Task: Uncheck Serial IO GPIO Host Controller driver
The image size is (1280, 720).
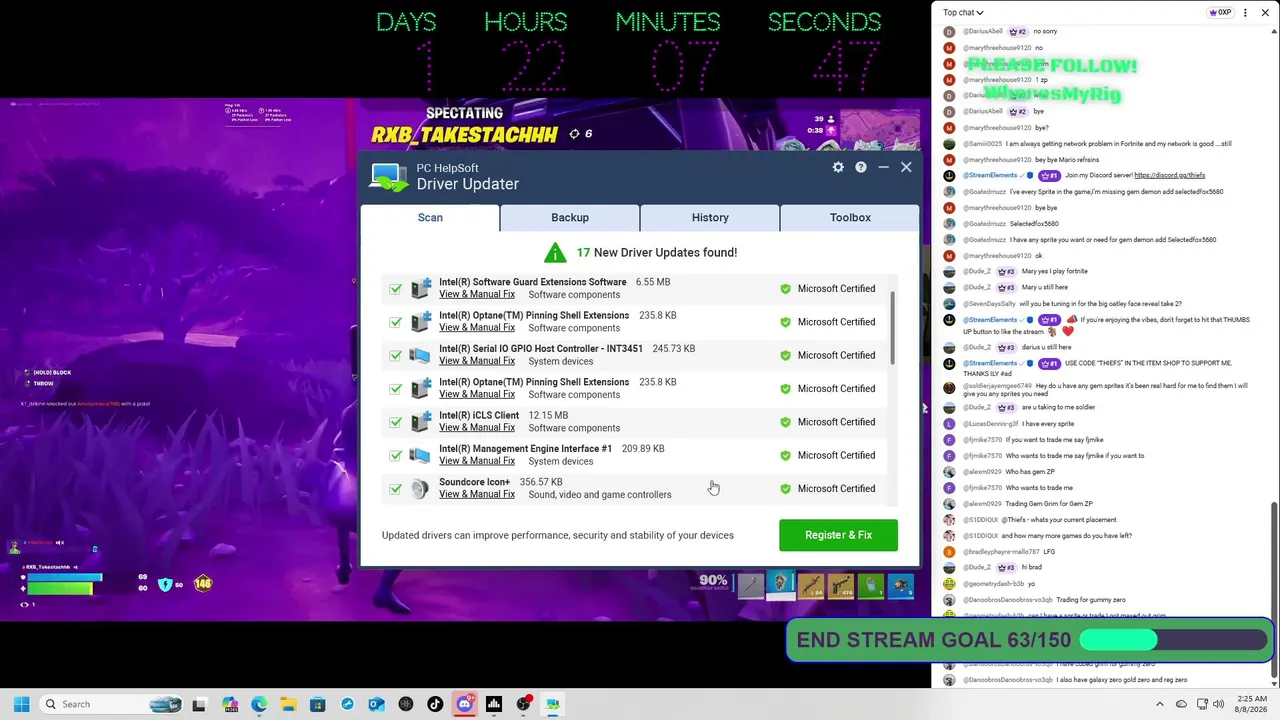Action: tap(396, 355)
